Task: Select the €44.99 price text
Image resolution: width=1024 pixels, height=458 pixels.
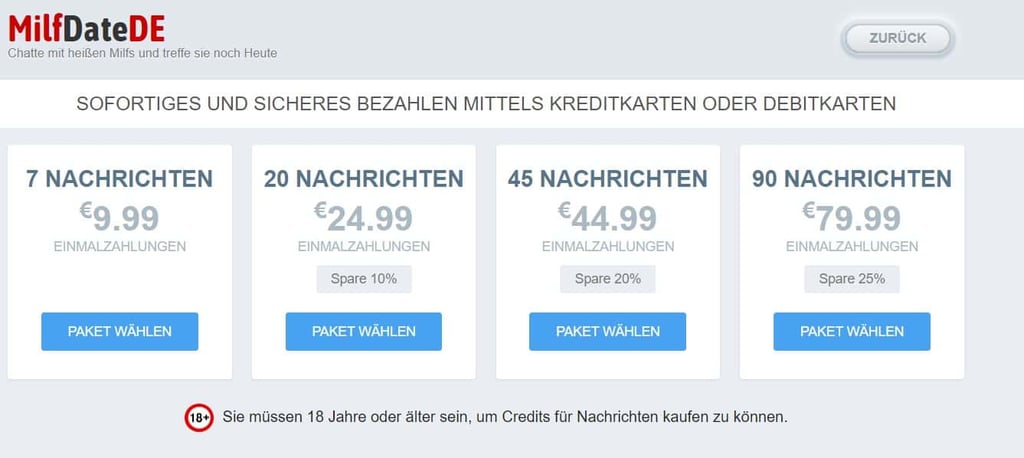Action: point(607,217)
